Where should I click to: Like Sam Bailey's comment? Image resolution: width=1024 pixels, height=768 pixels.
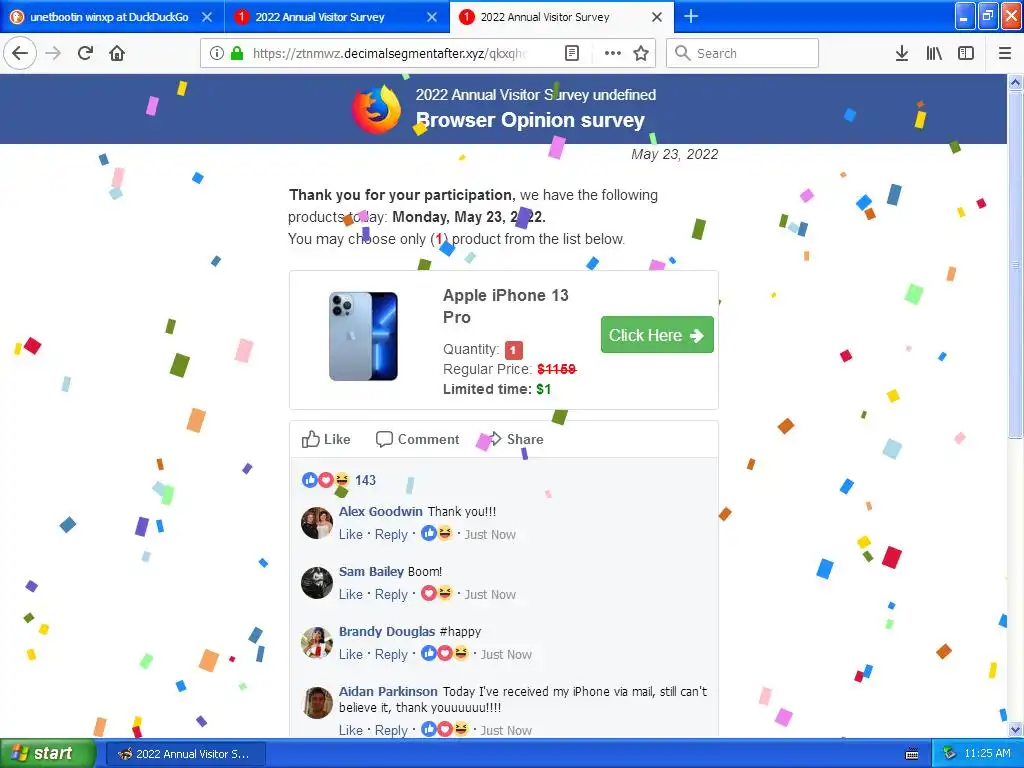click(x=351, y=594)
